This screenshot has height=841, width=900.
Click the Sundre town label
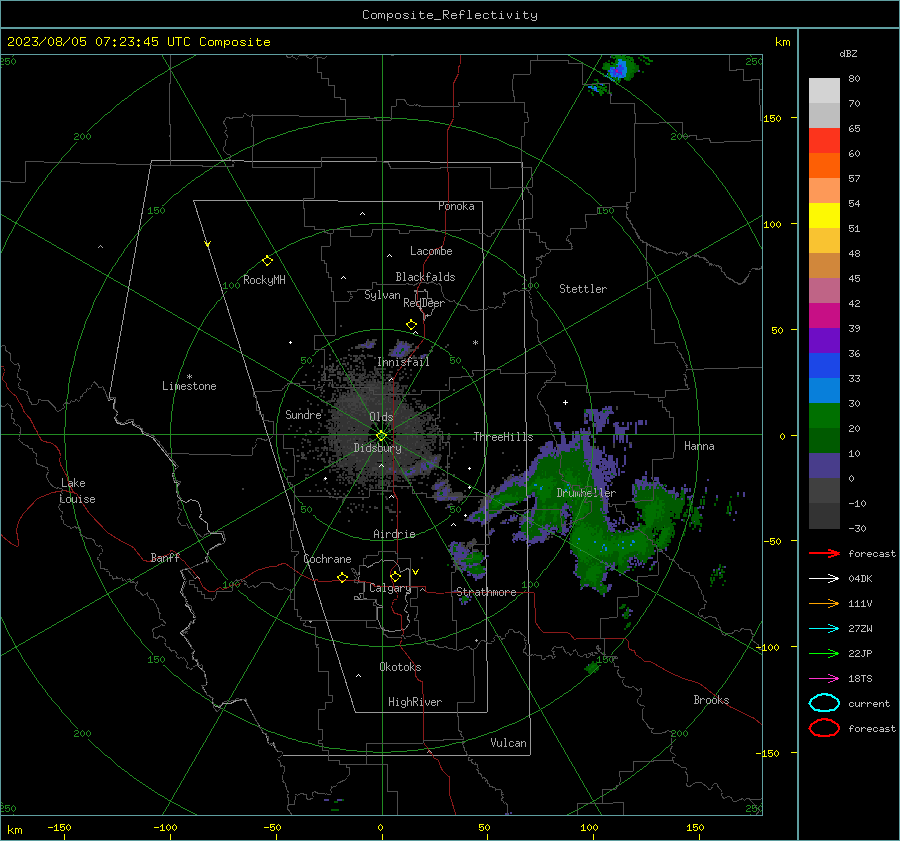click(304, 414)
